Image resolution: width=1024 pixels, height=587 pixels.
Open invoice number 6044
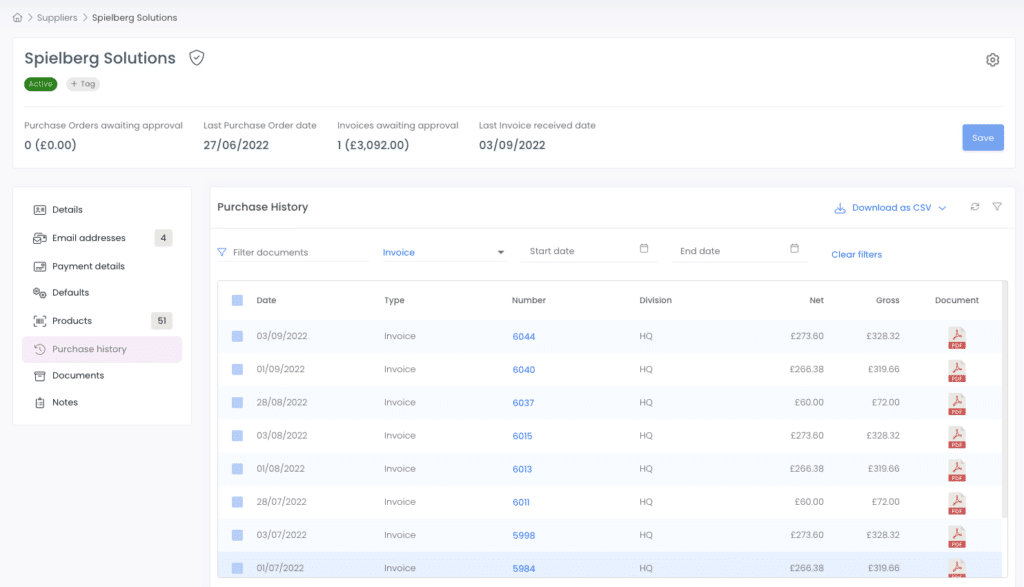[524, 337]
